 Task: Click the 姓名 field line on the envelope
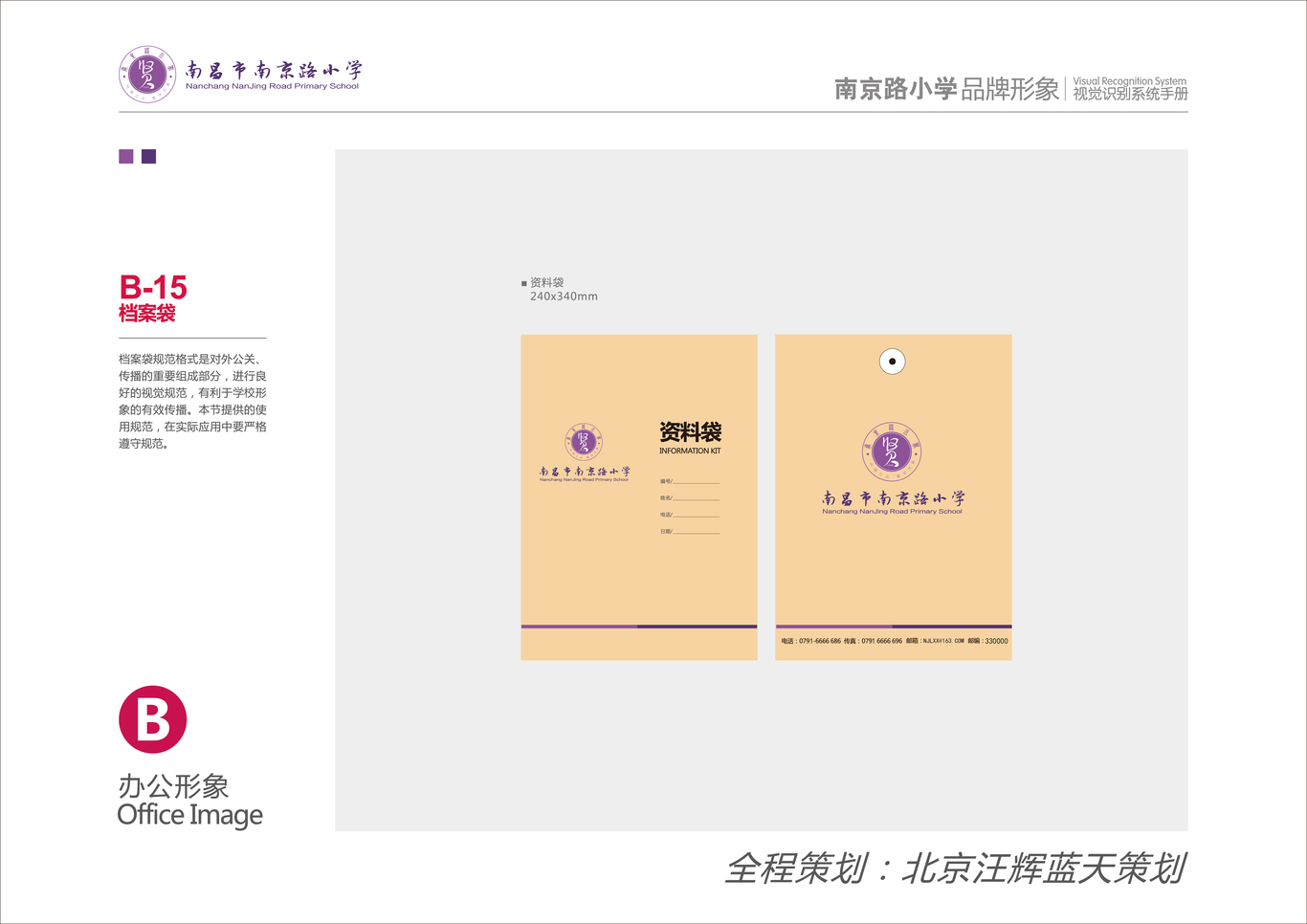point(689,498)
